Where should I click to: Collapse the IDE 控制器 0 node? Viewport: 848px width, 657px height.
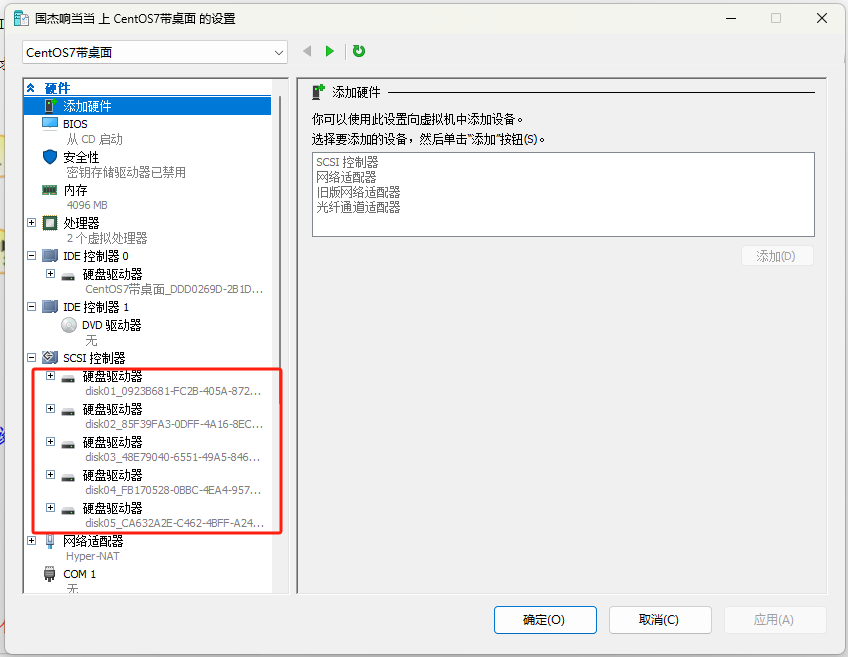[31, 255]
